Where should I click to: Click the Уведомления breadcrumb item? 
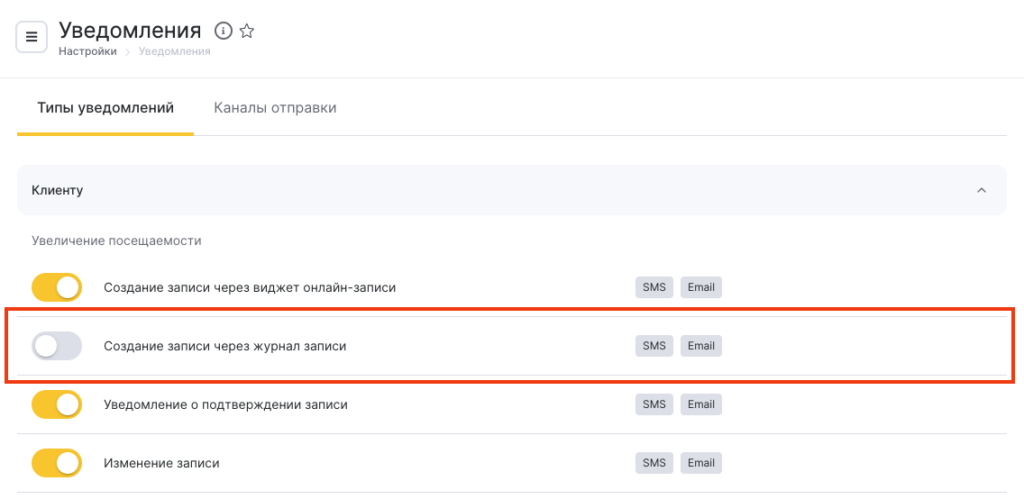pyautogui.click(x=174, y=52)
